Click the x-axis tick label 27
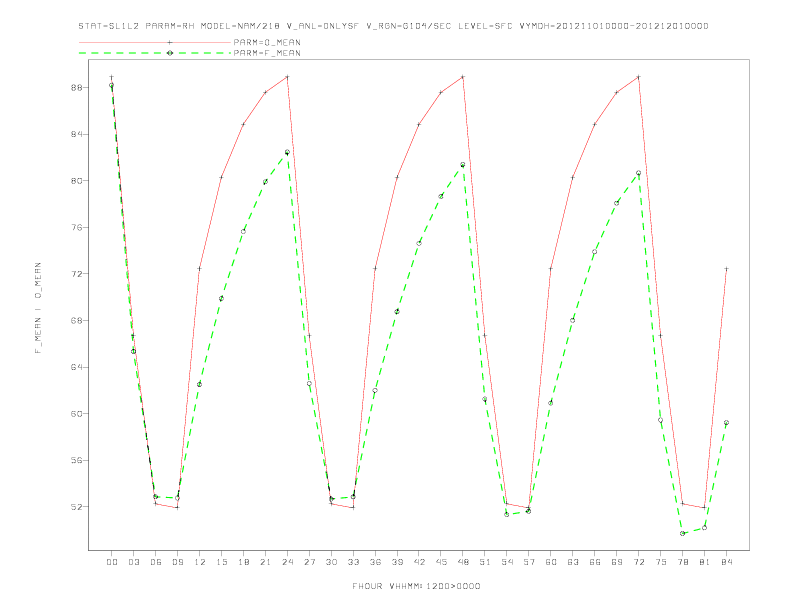 (x=309, y=562)
